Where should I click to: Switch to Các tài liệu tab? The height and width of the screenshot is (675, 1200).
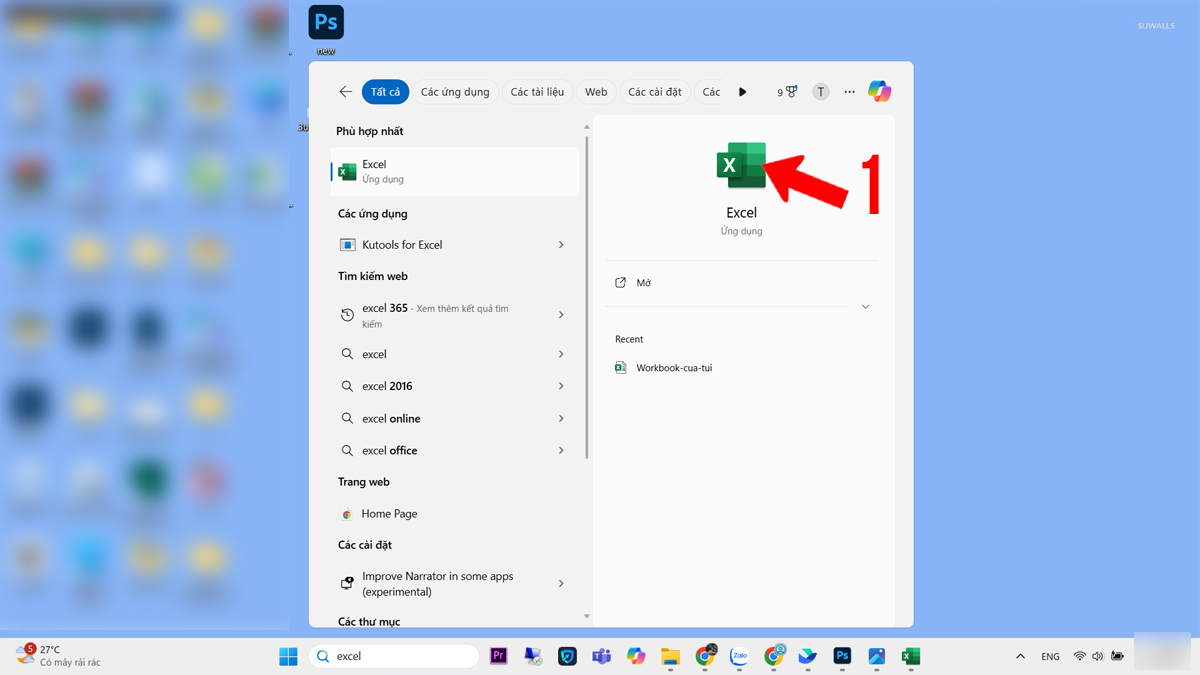point(537,92)
